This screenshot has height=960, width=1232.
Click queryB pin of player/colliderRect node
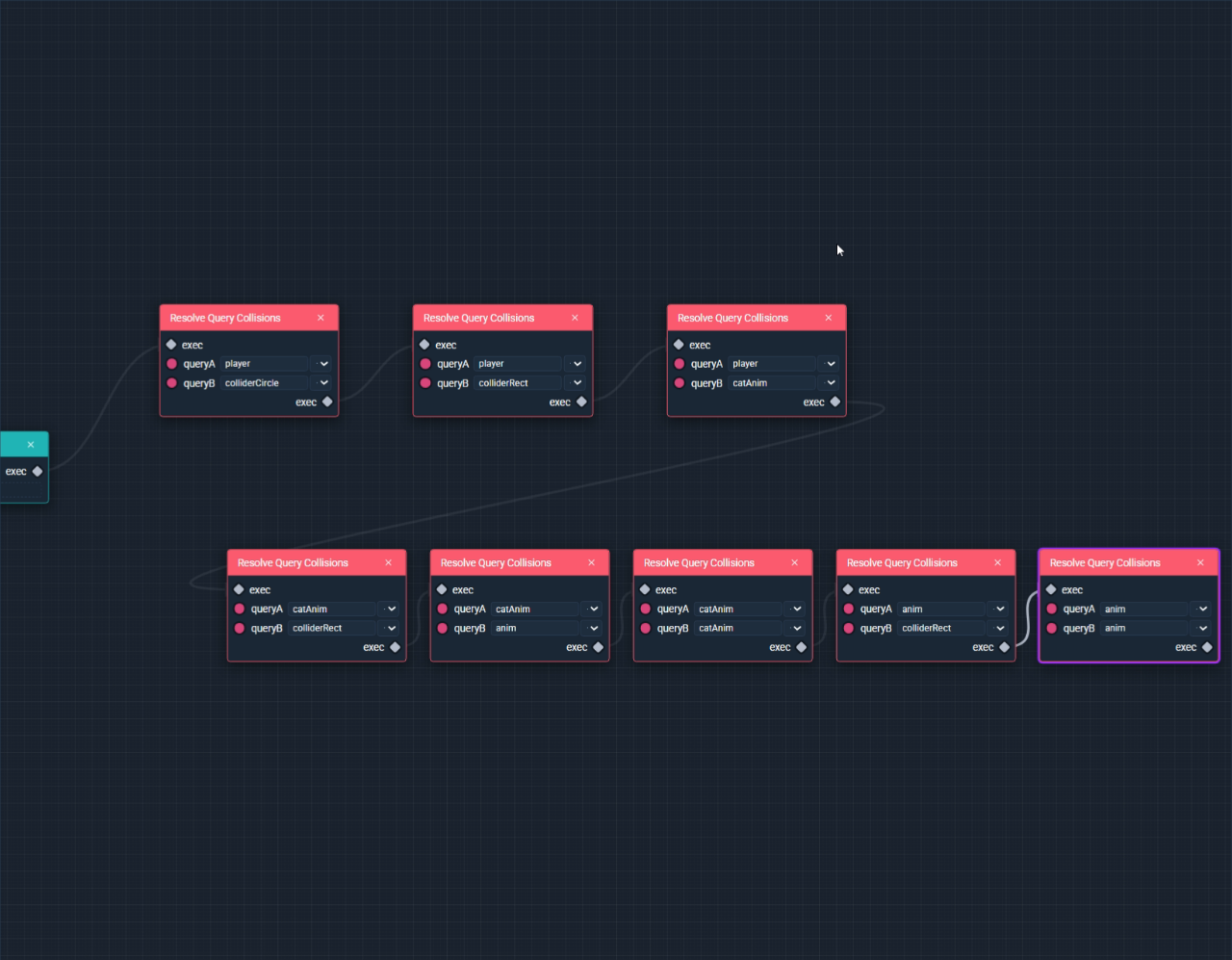coord(425,383)
